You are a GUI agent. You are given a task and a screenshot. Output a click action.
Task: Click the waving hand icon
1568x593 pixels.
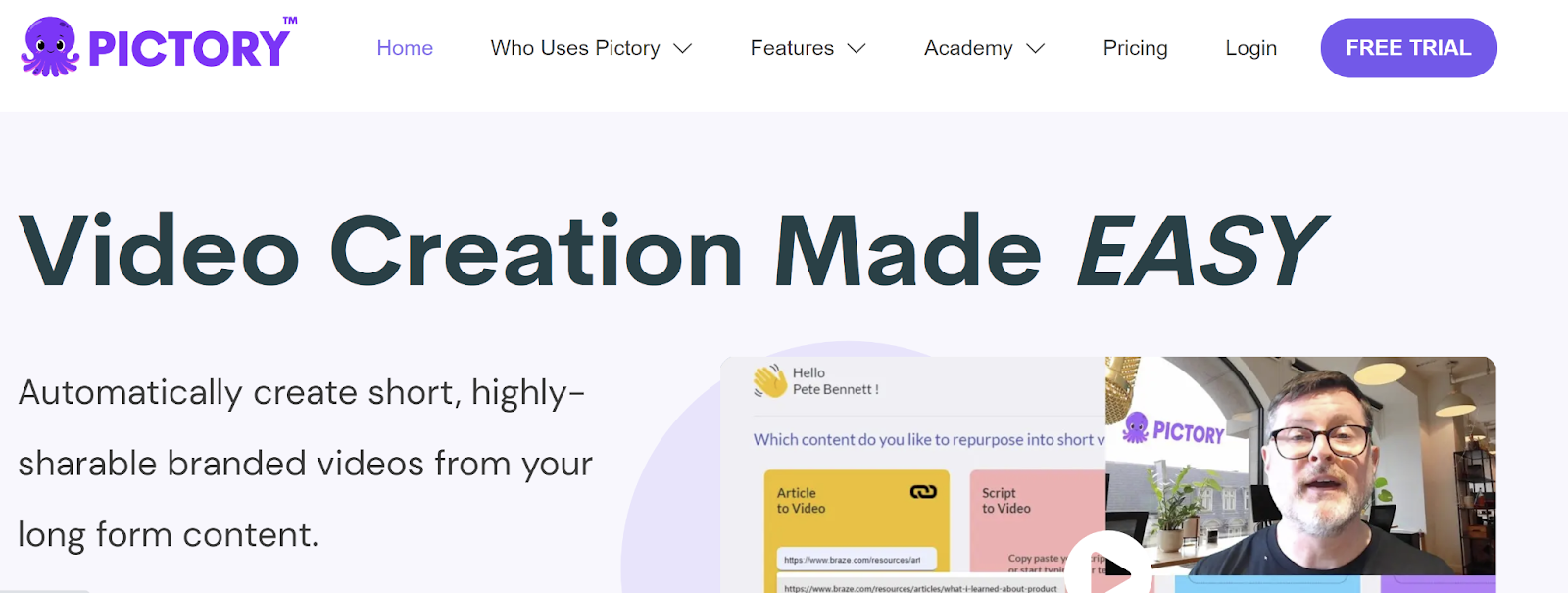point(770,380)
